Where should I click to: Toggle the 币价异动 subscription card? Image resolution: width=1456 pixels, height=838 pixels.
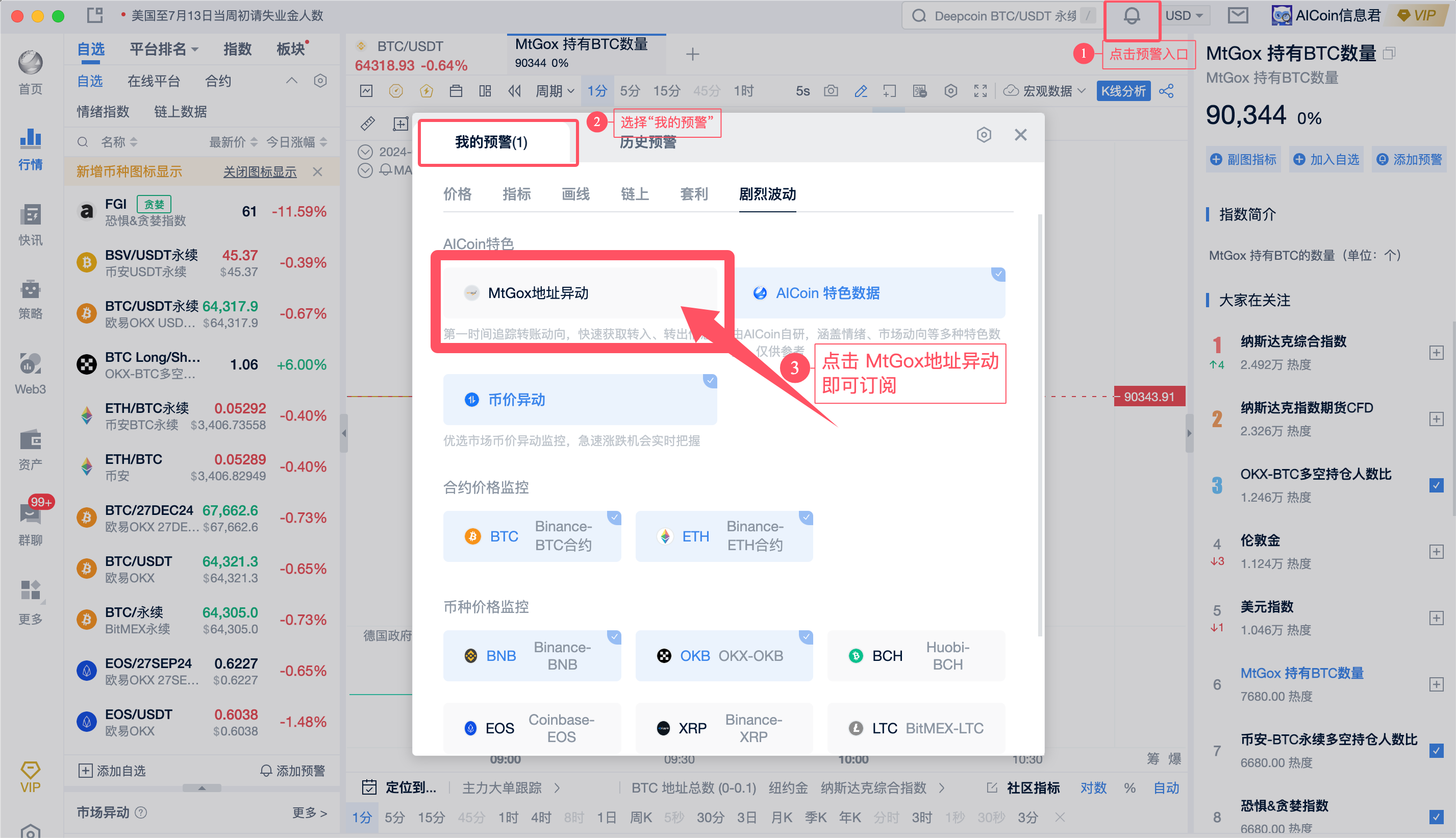coord(580,400)
